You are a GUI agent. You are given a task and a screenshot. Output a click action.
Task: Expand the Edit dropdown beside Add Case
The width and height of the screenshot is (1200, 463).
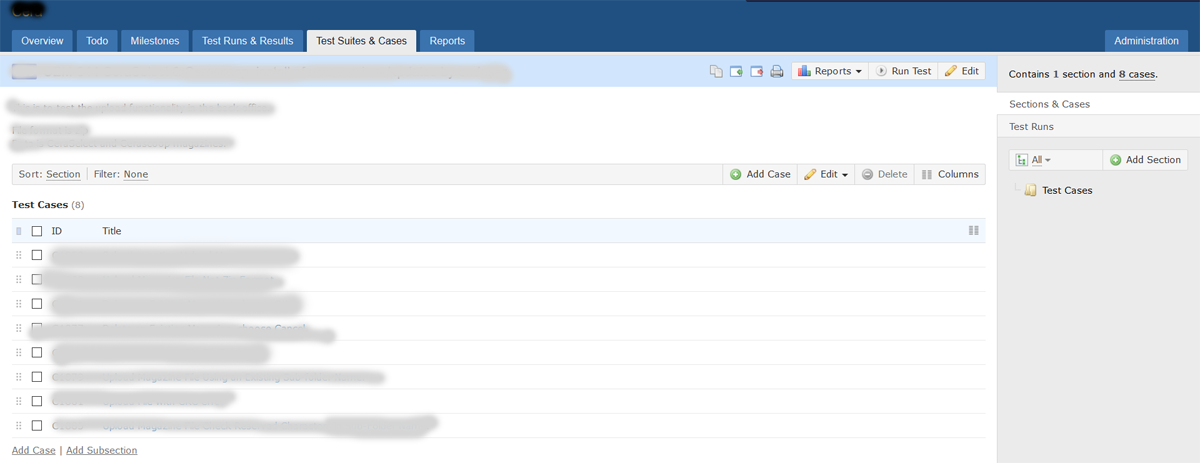click(827, 174)
